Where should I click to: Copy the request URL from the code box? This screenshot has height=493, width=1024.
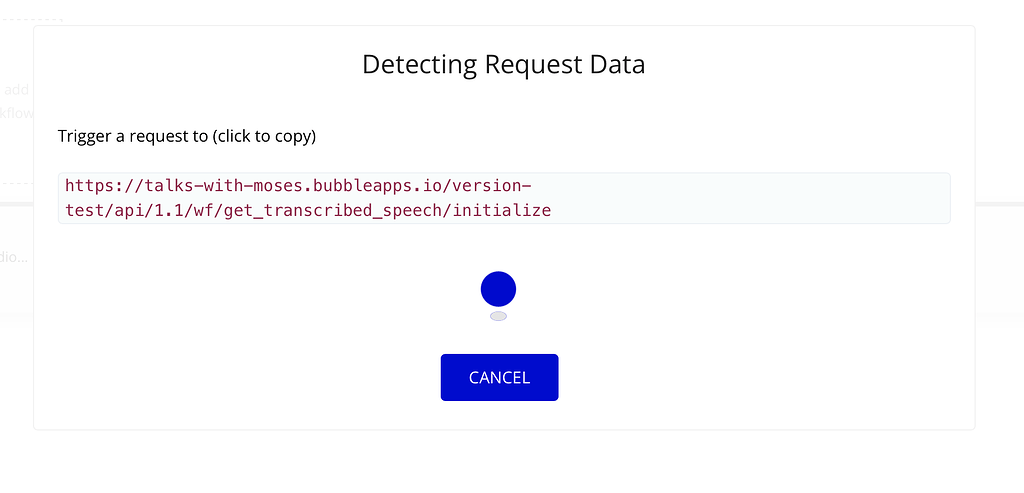504,198
